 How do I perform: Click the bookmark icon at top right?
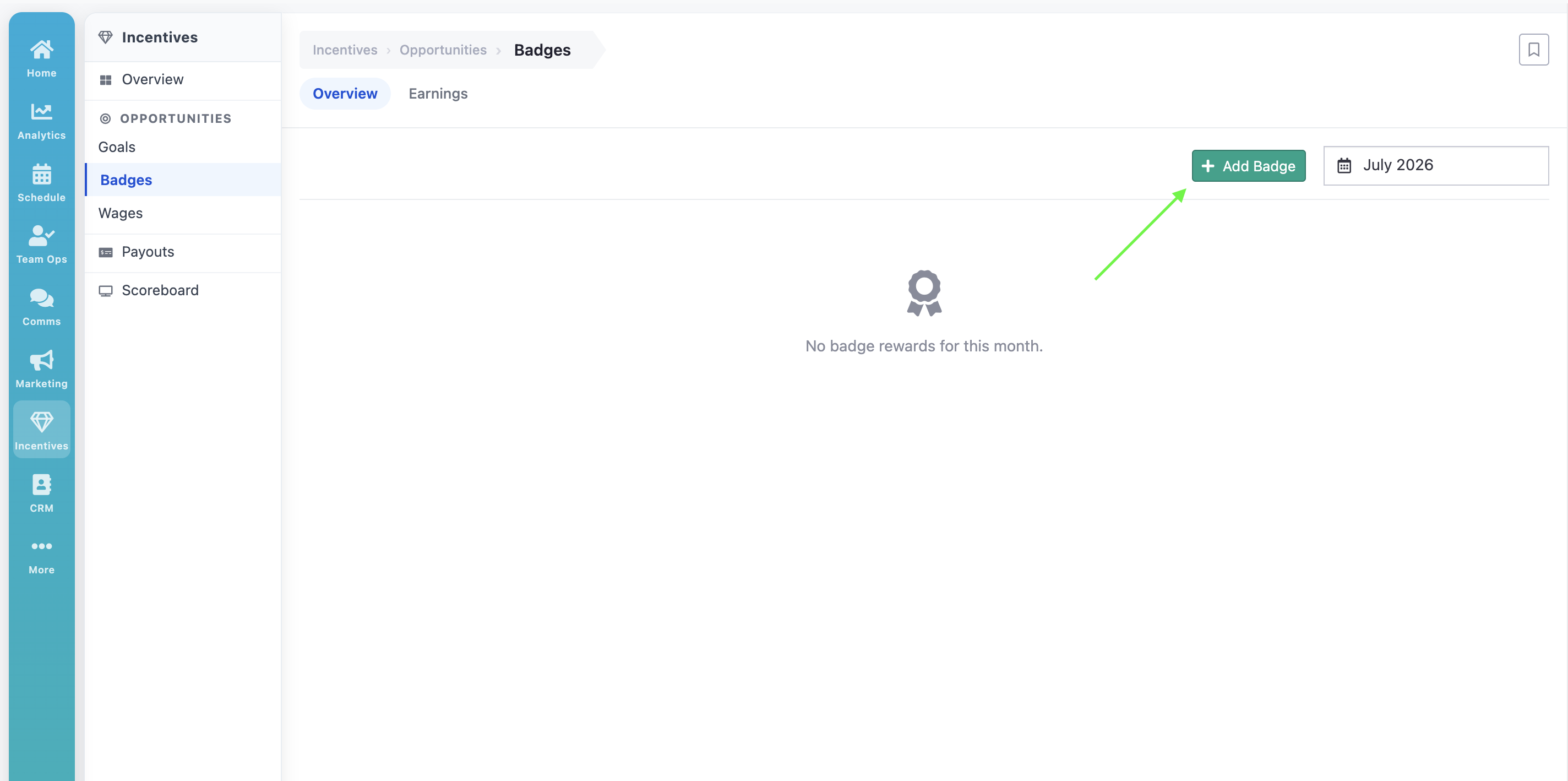(x=1533, y=50)
